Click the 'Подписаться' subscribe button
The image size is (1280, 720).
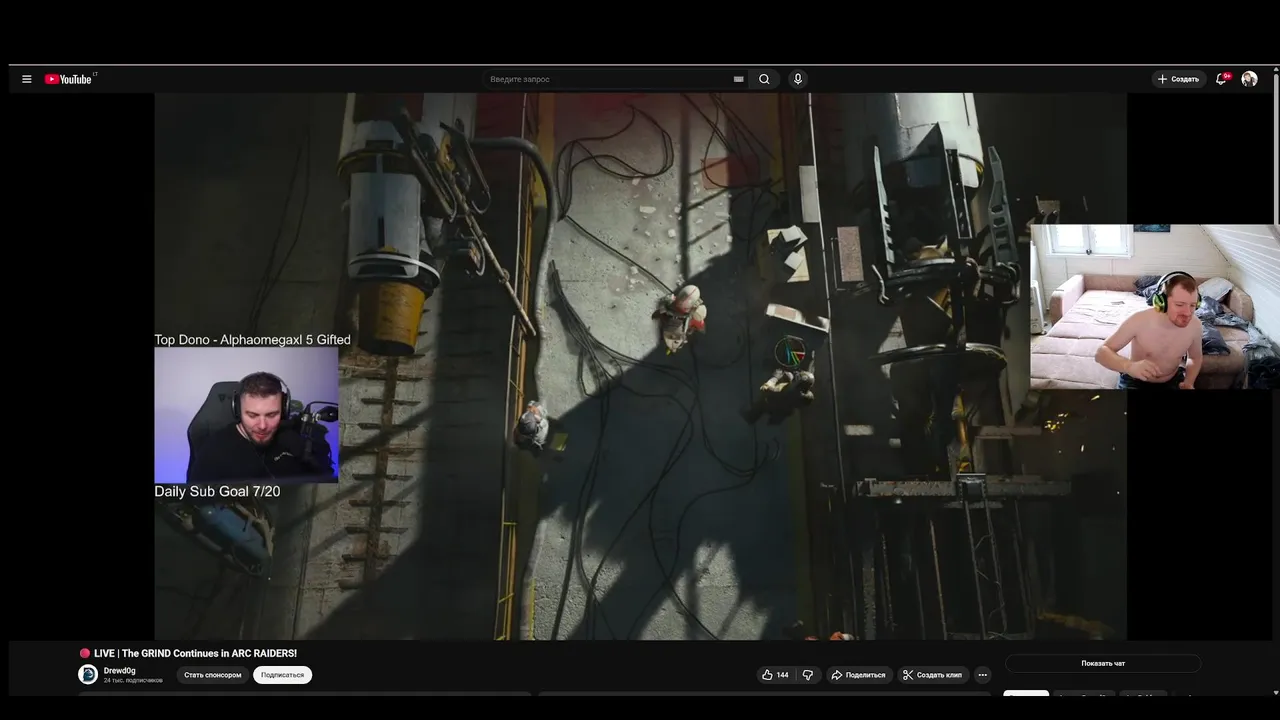(282, 675)
